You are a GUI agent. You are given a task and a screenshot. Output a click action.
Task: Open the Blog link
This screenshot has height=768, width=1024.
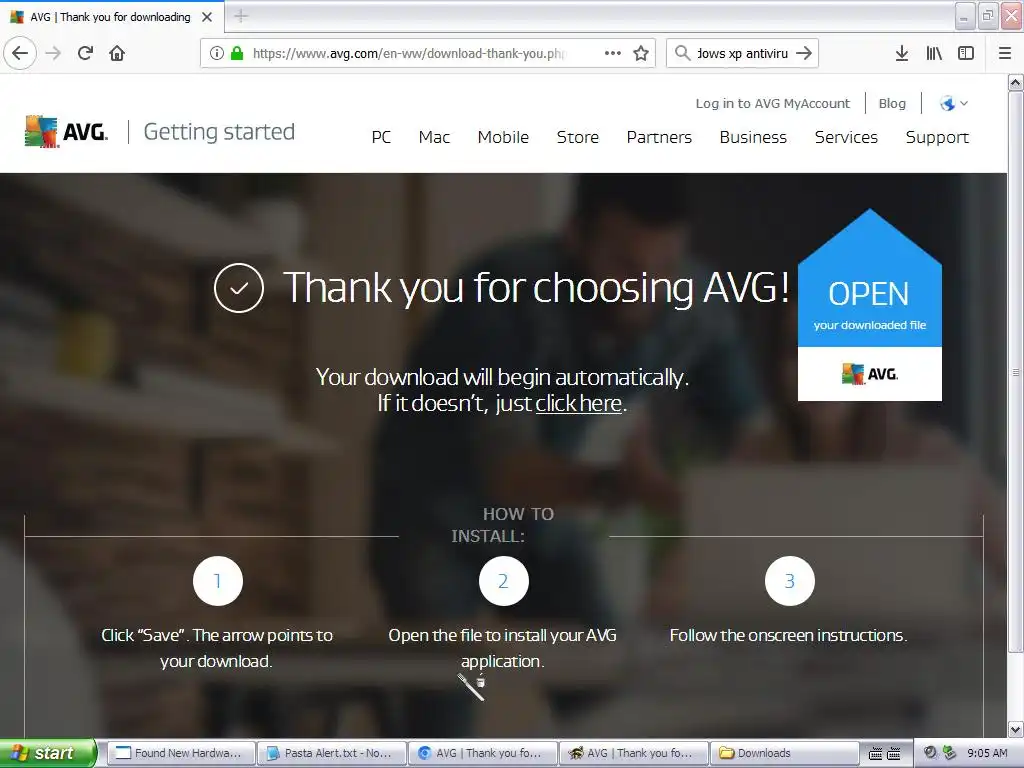point(892,103)
